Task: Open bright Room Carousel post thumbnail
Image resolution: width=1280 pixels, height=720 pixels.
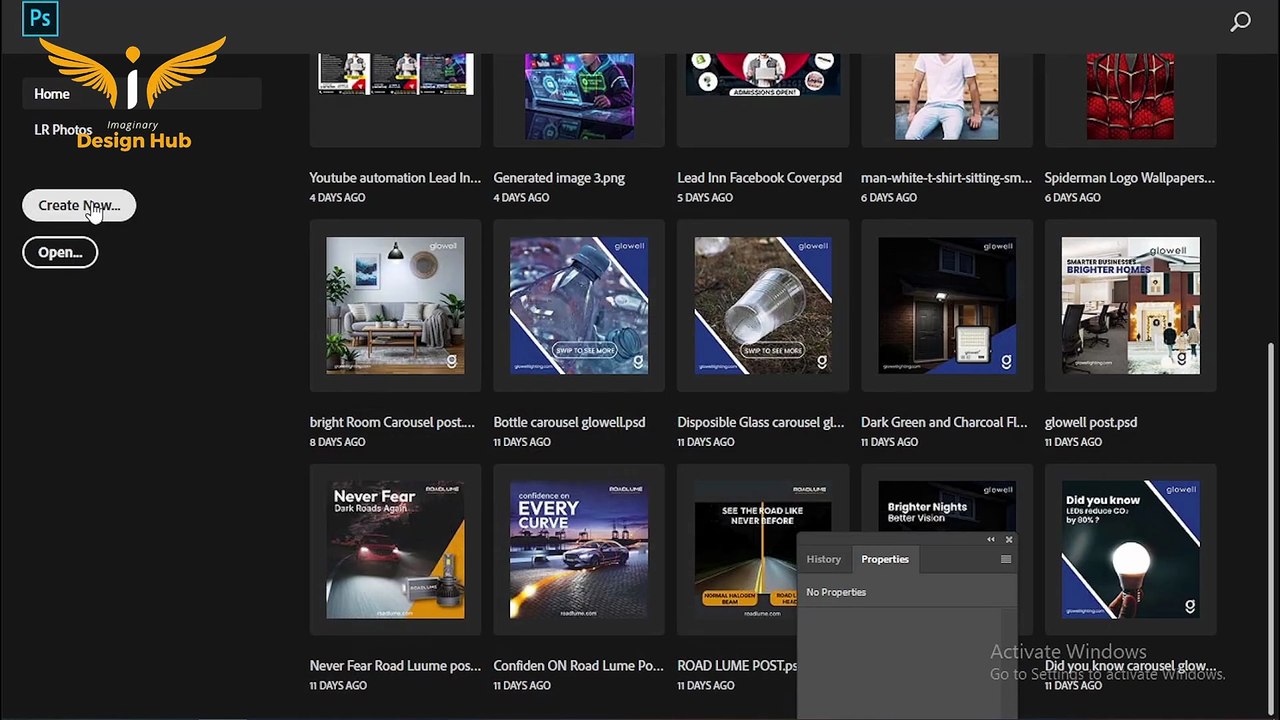Action: pyautogui.click(x=395, y=305)
